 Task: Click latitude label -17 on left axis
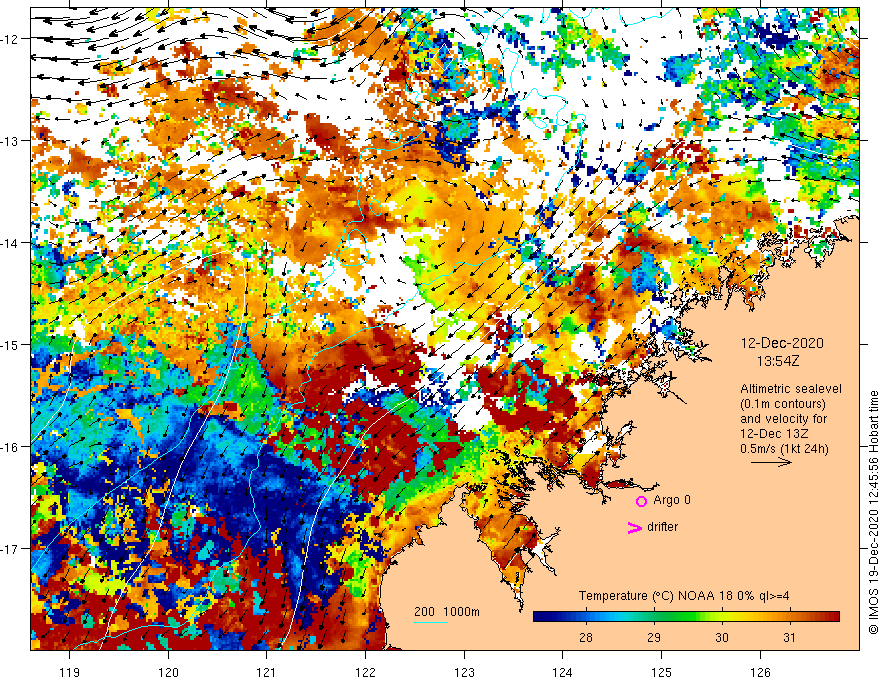coord(10,549)
